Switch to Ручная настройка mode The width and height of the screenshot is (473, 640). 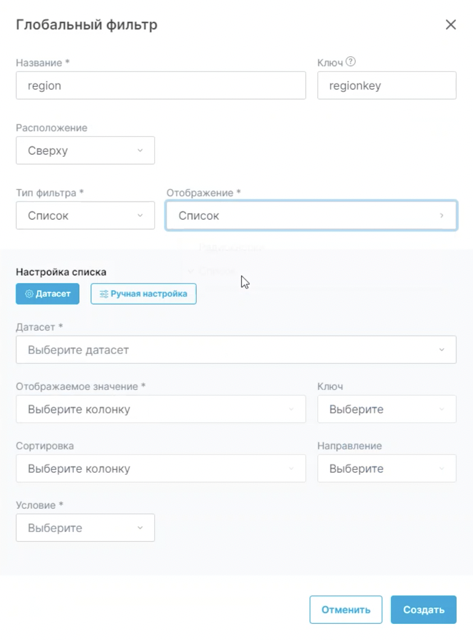pos(144,294)
